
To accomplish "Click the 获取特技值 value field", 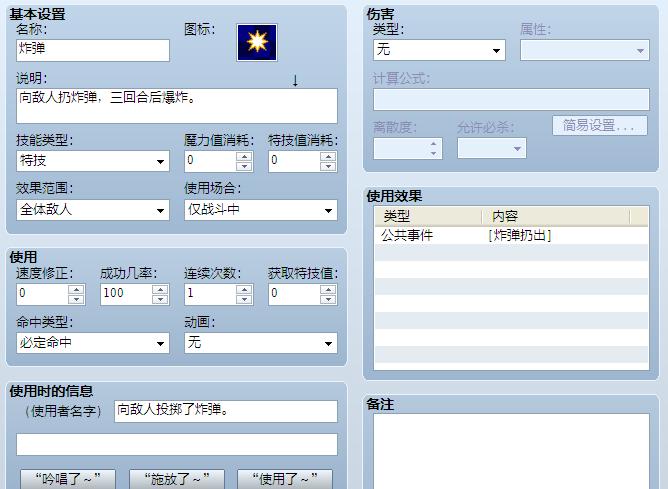I will 294,294.
